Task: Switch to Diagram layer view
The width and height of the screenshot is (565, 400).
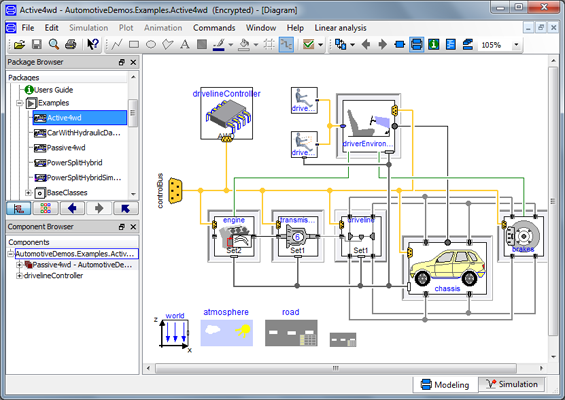Action: pyautogui.click(x=417, y=45)
